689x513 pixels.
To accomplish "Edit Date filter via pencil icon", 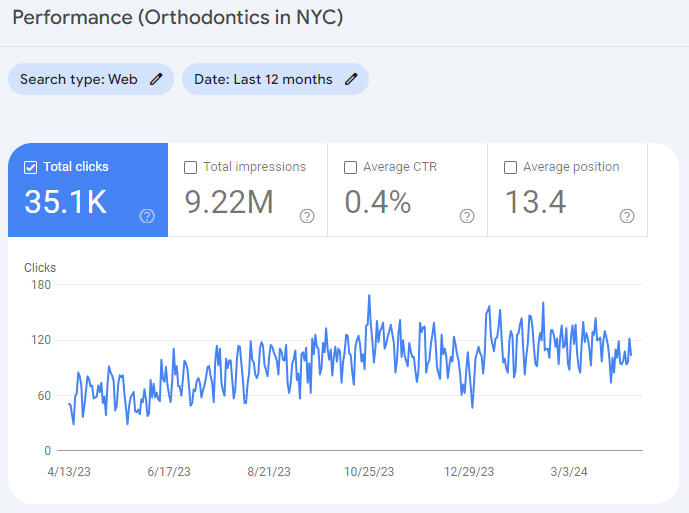I will (351, 79).
